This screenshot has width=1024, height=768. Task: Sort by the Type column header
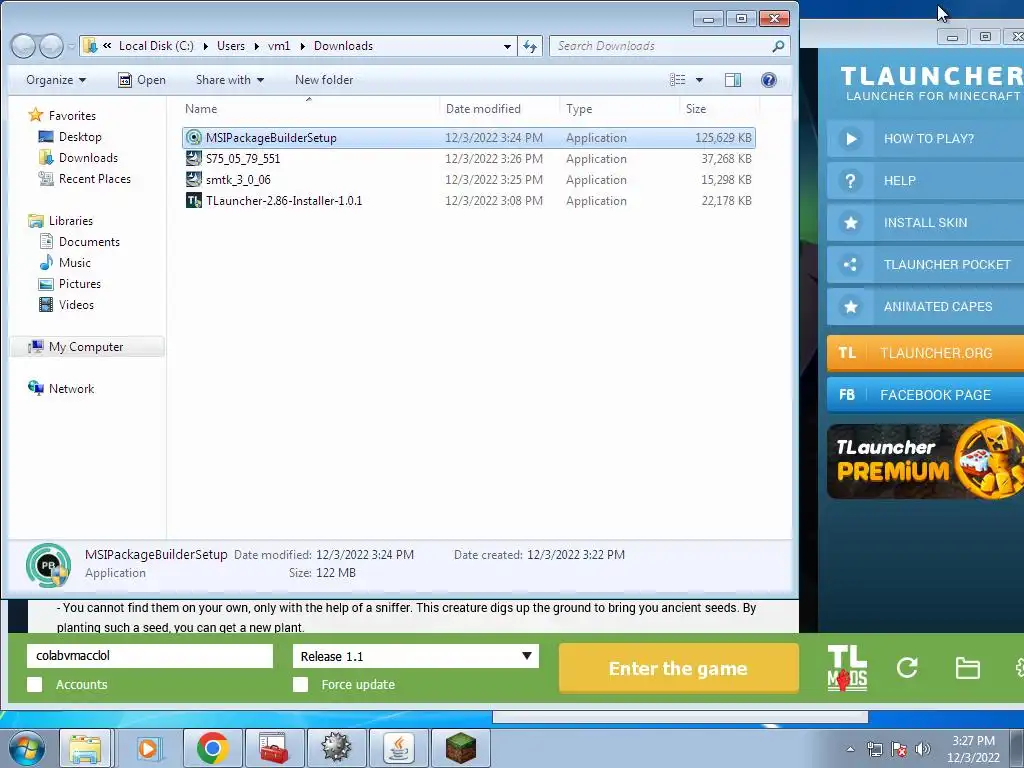(x=620, y=109)
